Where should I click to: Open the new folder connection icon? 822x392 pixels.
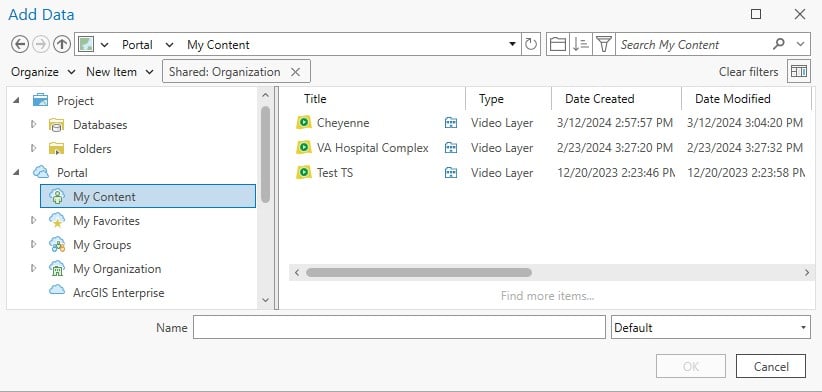[x=557, y=45]
